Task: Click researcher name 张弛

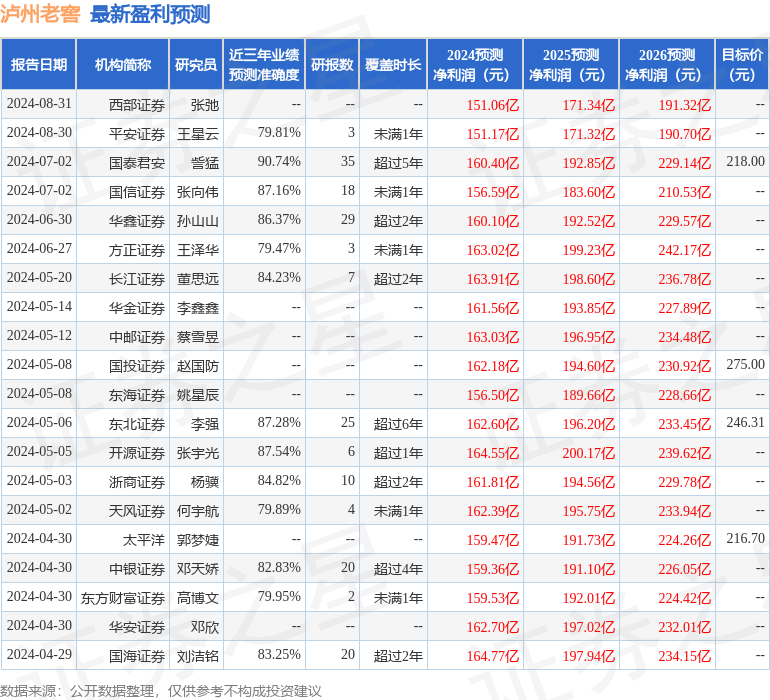Action: [204, 105]
